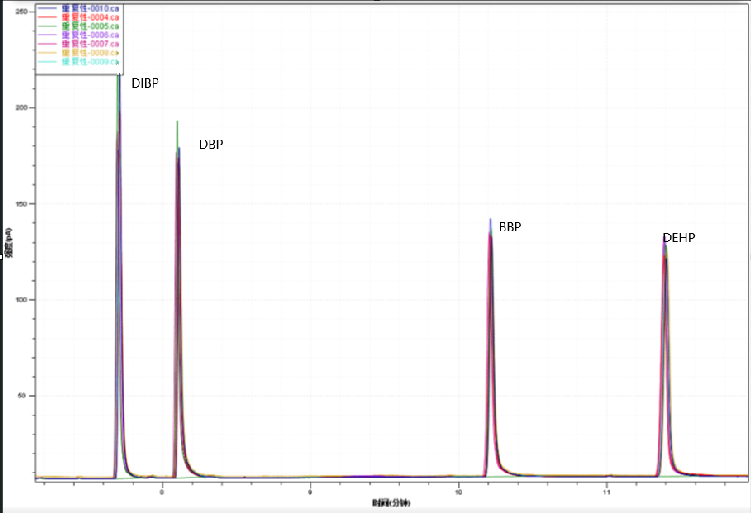This screenshot has width=751, height=513.
Task: Select the magenta 0007 legend entry text
Action: (90, 44)
